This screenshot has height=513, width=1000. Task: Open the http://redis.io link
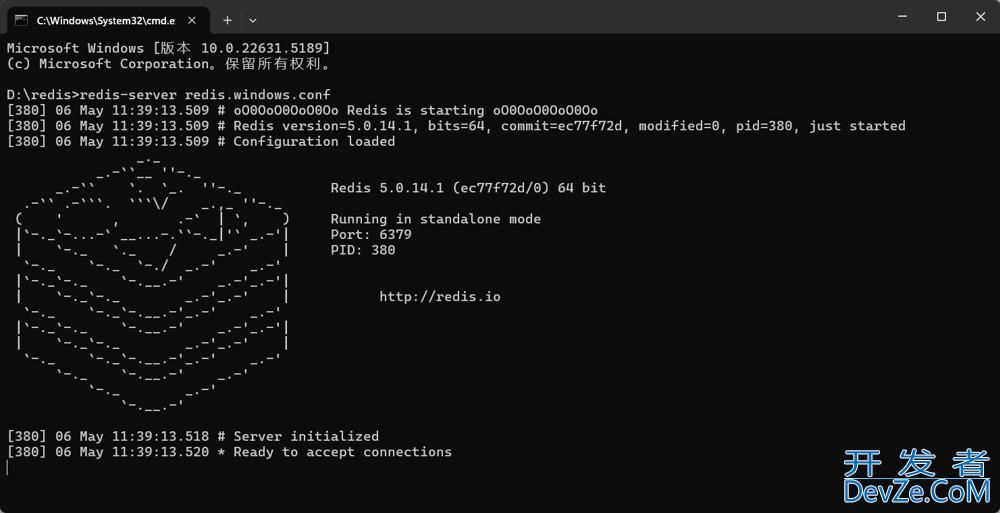(x=440, y=297)
